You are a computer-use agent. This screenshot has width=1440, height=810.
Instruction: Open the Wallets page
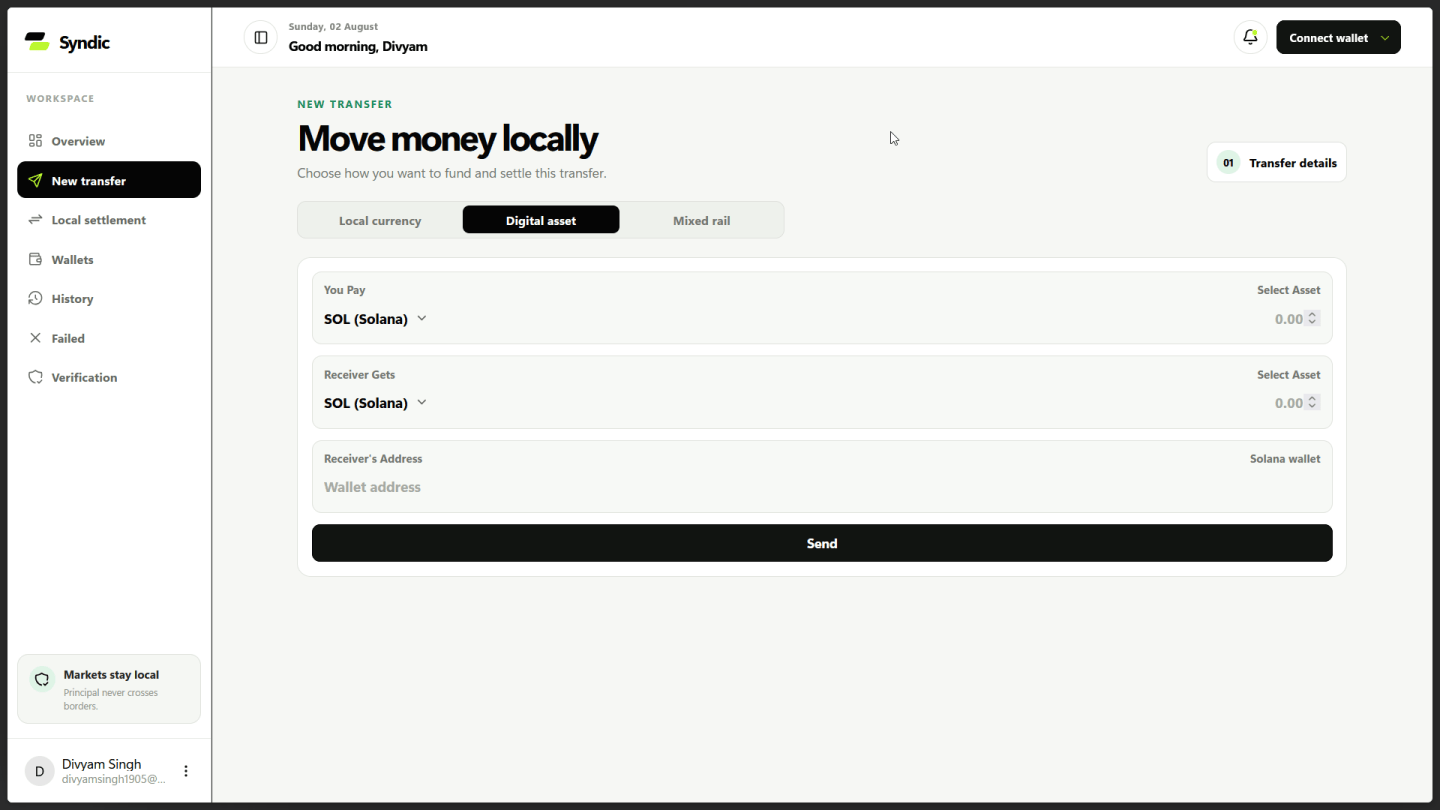coord(109,260)
